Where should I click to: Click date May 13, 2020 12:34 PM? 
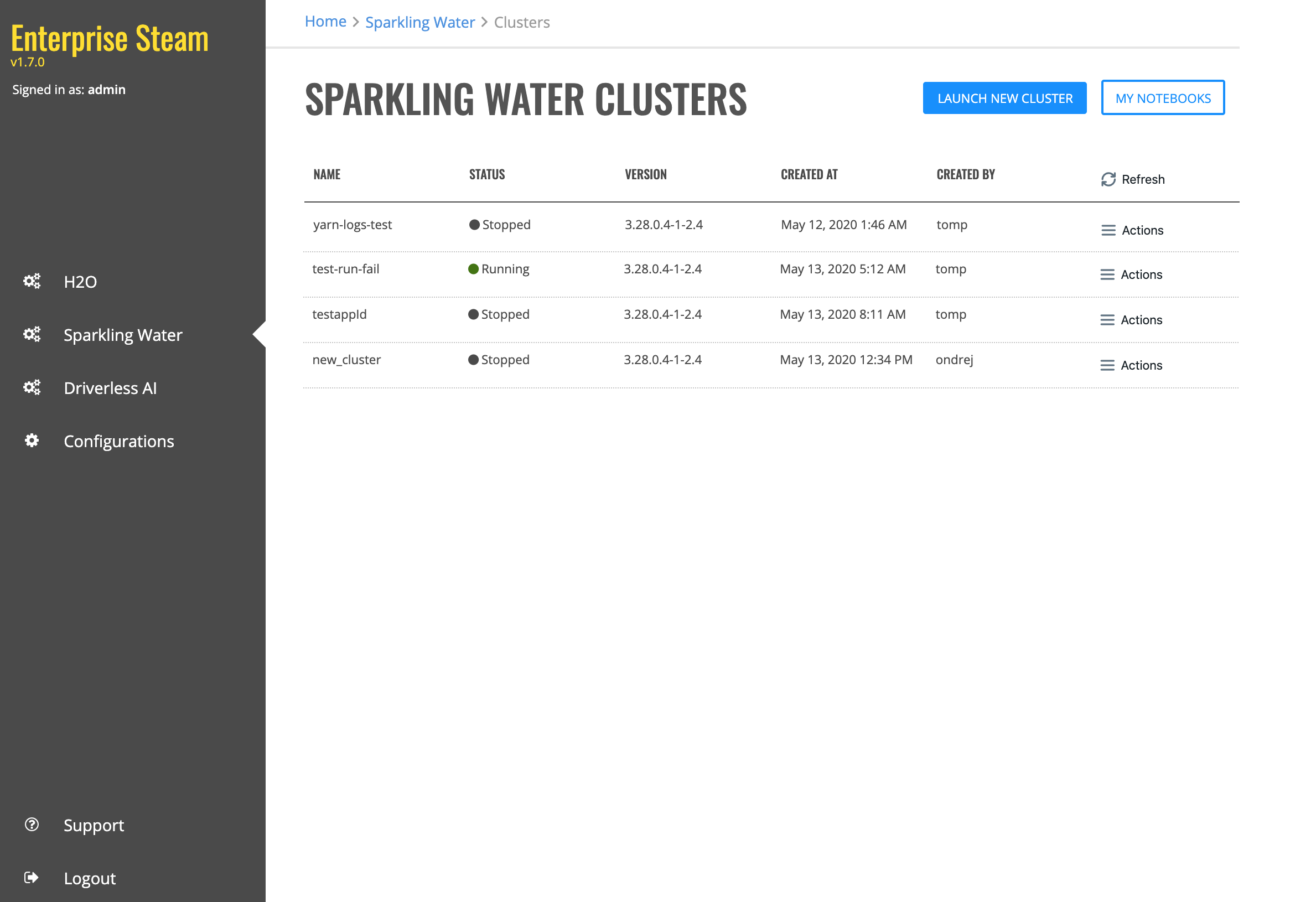[846, 360]
